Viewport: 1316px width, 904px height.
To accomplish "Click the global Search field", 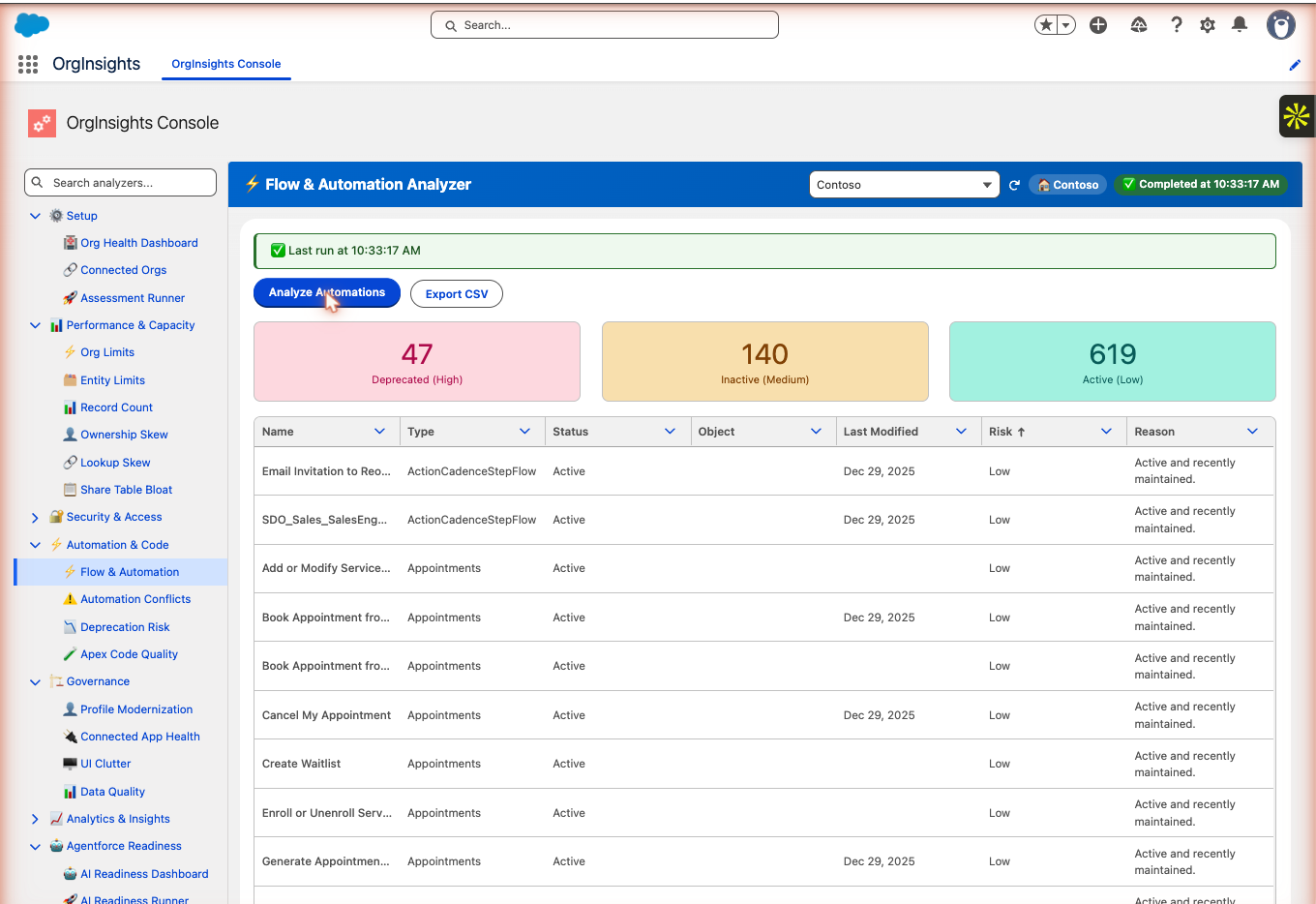I will pyautogui.click(x=605, y=25).
